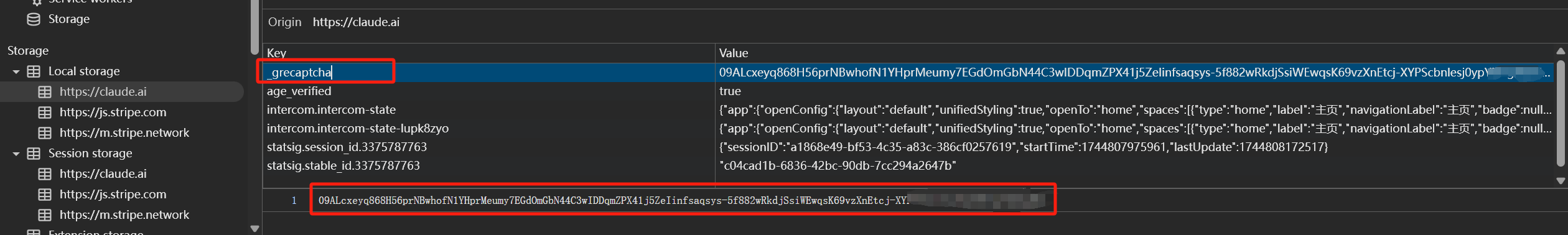Click the Local storage table icon
The image size is (1568, 235).
[x=34, y=71]
